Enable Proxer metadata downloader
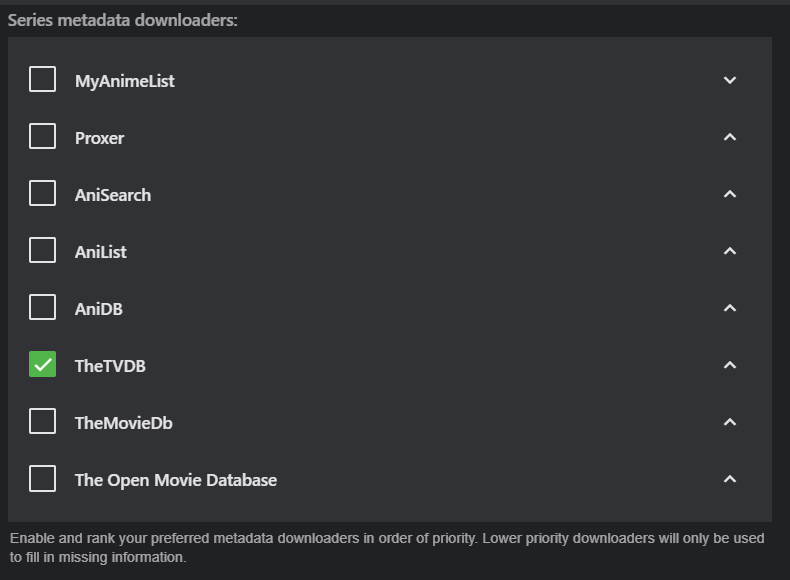This screenshot has height=580, width=790. point(42,136)
